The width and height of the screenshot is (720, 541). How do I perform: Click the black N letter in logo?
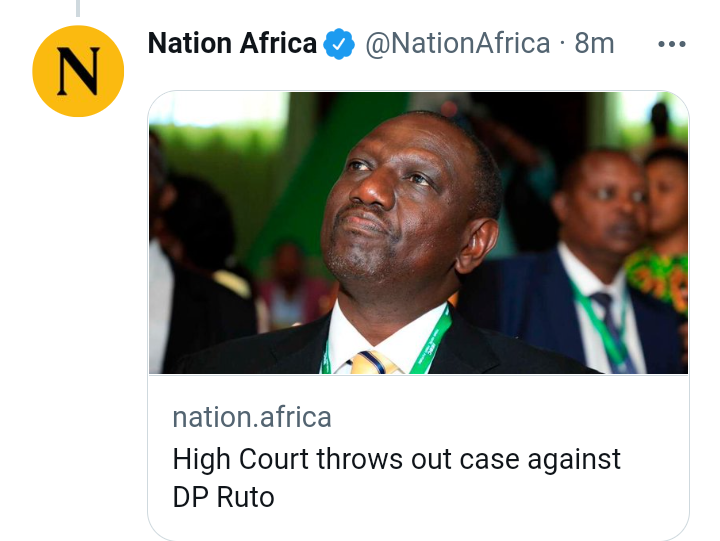tap(78, 71)
